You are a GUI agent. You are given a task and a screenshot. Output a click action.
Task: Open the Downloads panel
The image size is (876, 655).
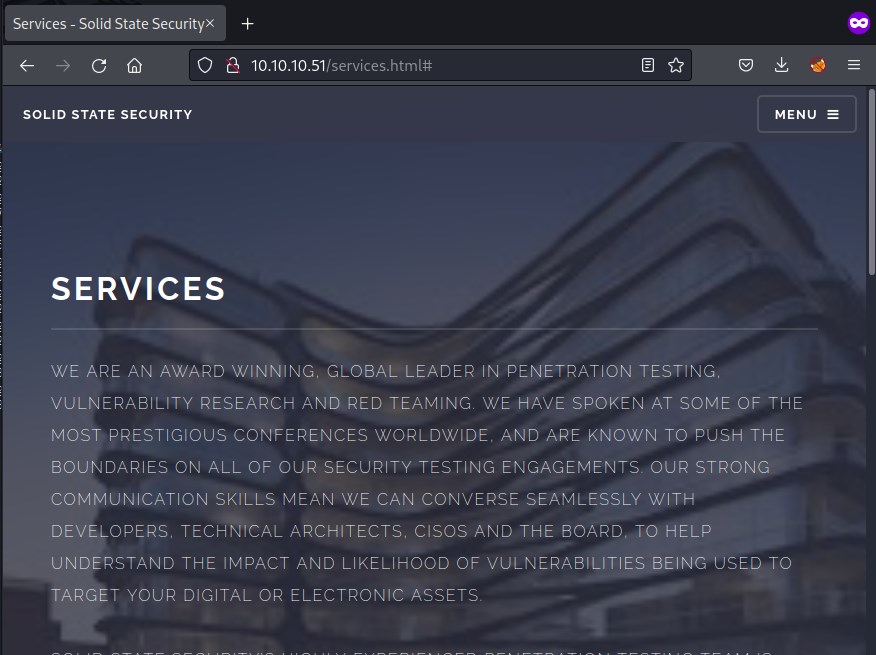pos(782,66)
